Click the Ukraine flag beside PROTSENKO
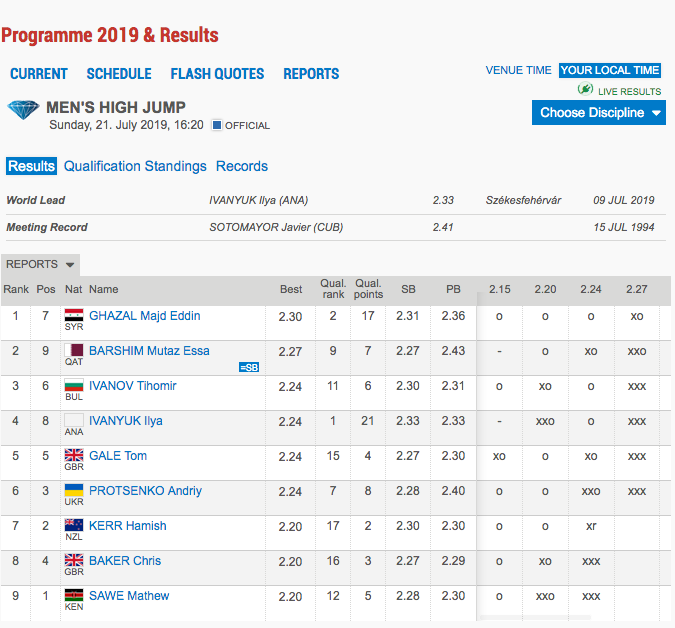The height and width of the screenshot is (628, 675). coord(73,491)
